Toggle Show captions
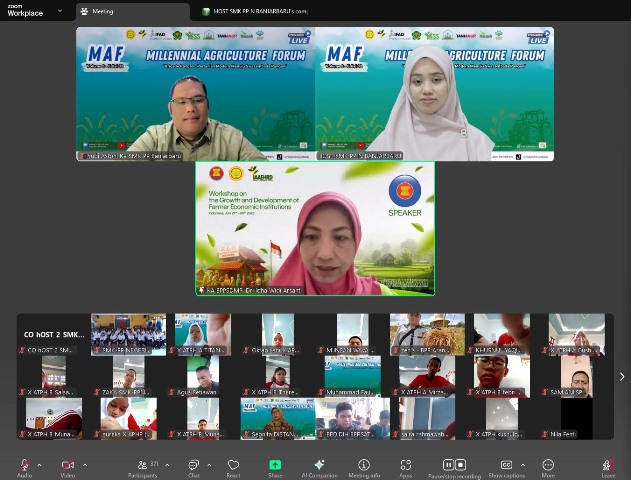The width and height of the screenshot is (631, 480). pos(506,465)
